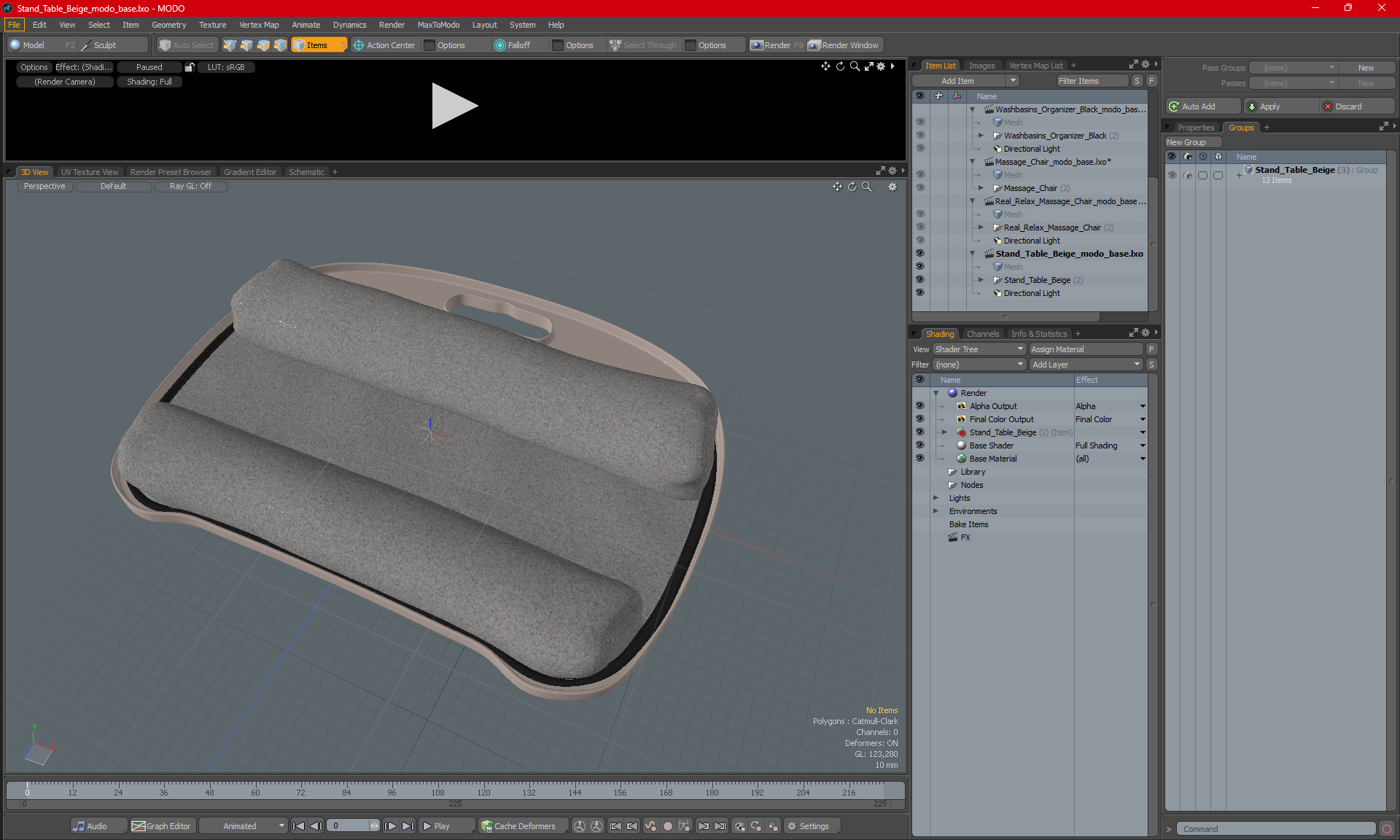Screen dimensions: 1400x840
Task: Toggle the record keyframe red circle
Action: tap(667, 826)
